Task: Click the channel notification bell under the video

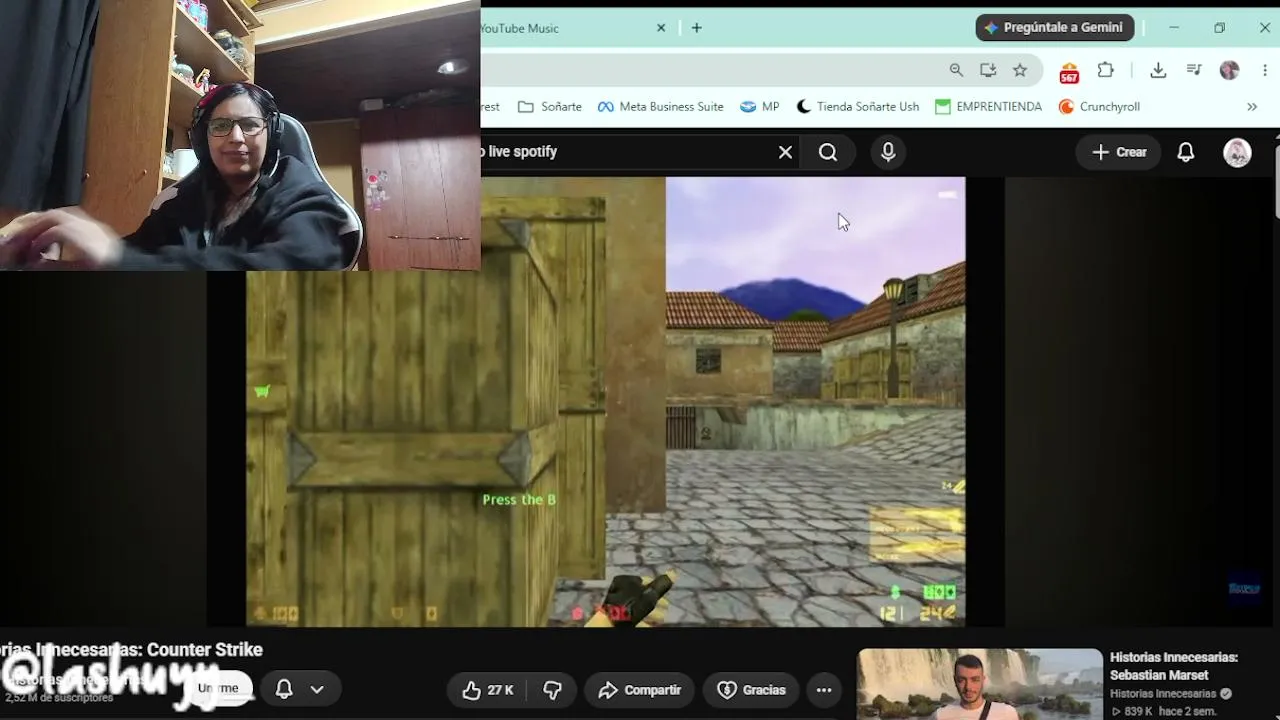Action: click(284, 689)
